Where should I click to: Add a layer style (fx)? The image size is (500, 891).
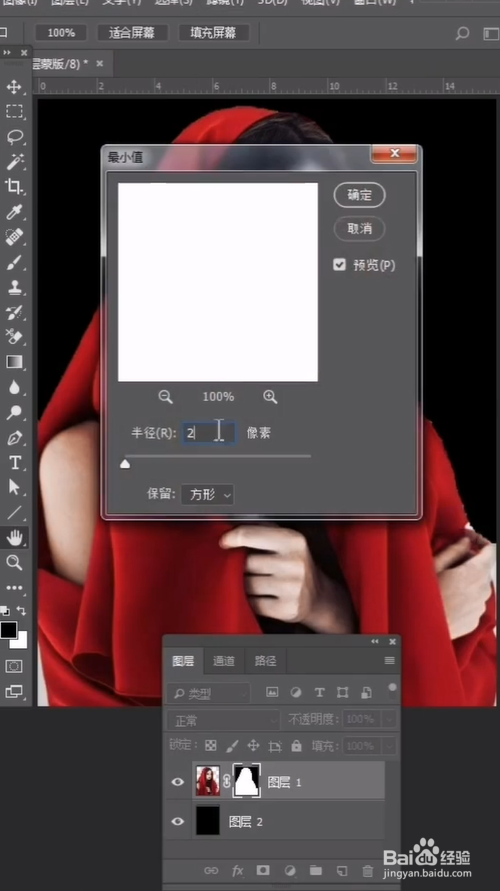238,871
